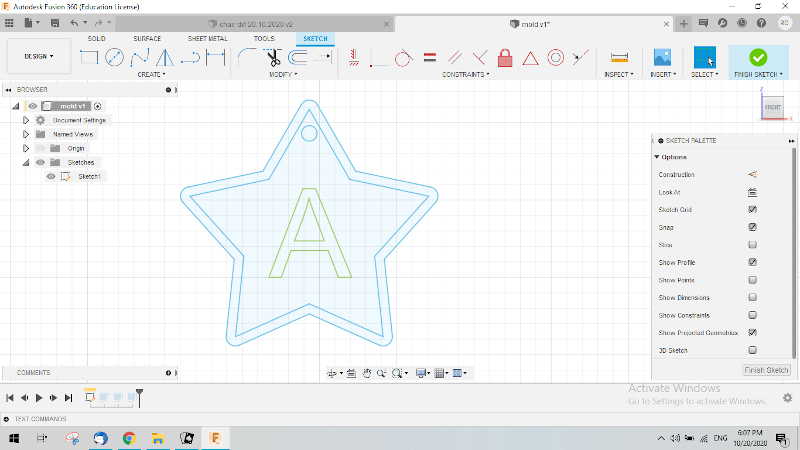The height and width of the screenshot is (450, 800).
Task: Click the green Finish Sketch checkmark
Action: click(x=758, y=58)
